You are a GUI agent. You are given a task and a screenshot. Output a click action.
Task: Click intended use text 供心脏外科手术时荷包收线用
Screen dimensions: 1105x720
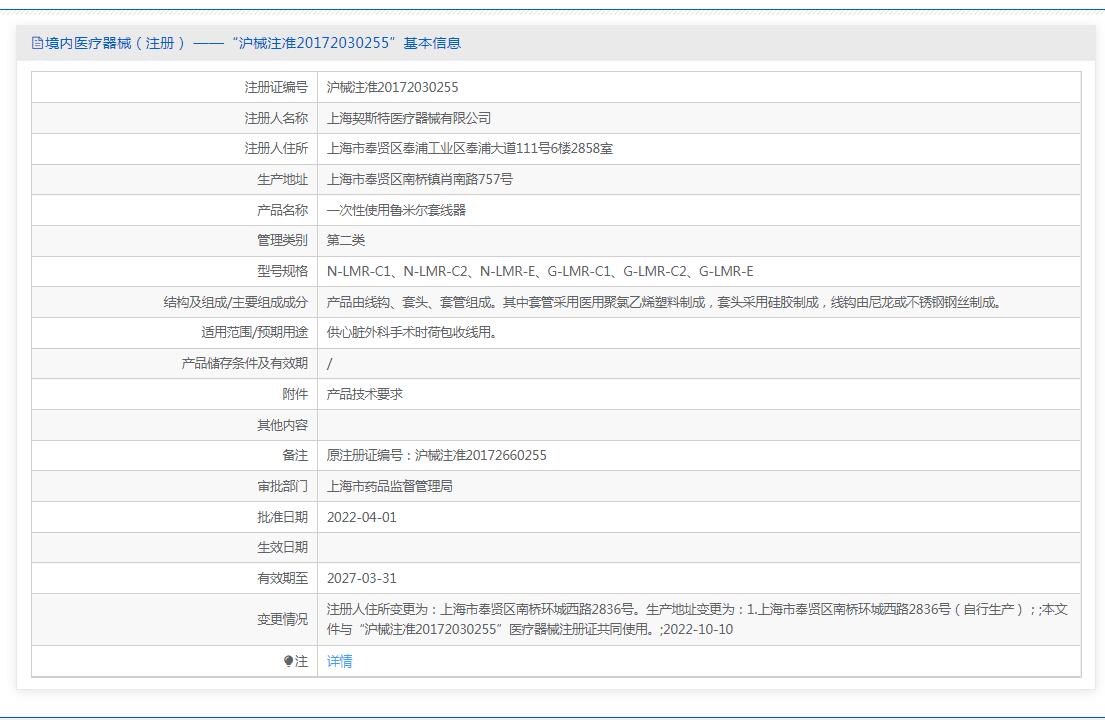tap(411, 333)
